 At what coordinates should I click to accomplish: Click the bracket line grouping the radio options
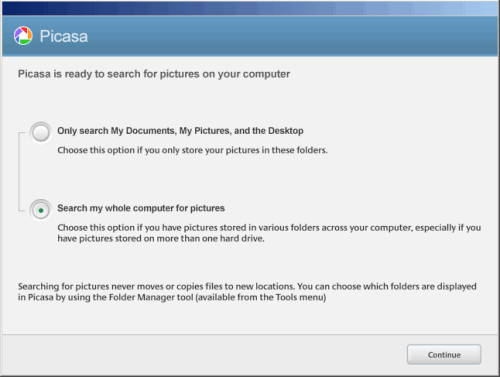(20, 172)
